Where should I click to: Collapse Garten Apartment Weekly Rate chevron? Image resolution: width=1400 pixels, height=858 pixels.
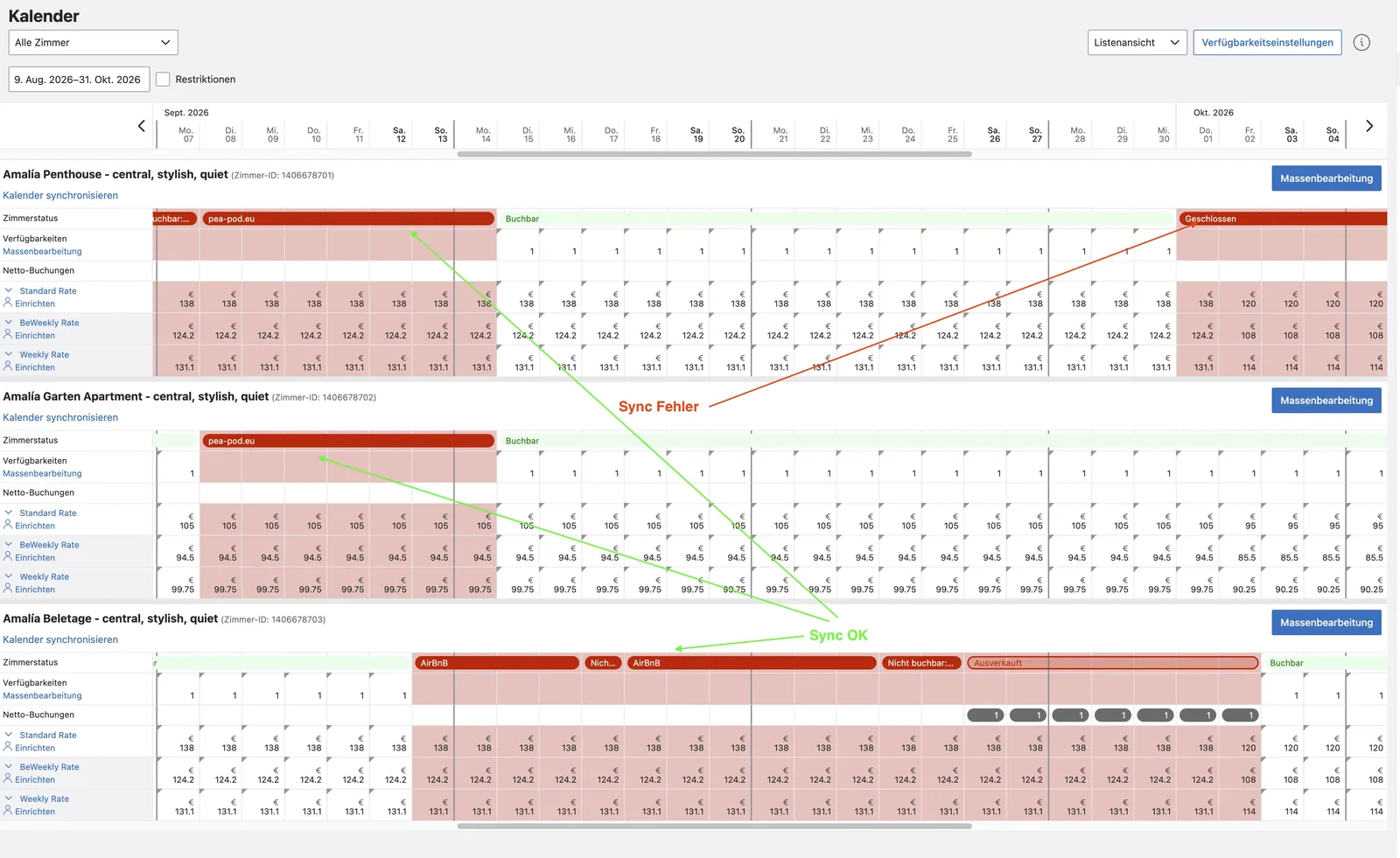pos(9,576)
